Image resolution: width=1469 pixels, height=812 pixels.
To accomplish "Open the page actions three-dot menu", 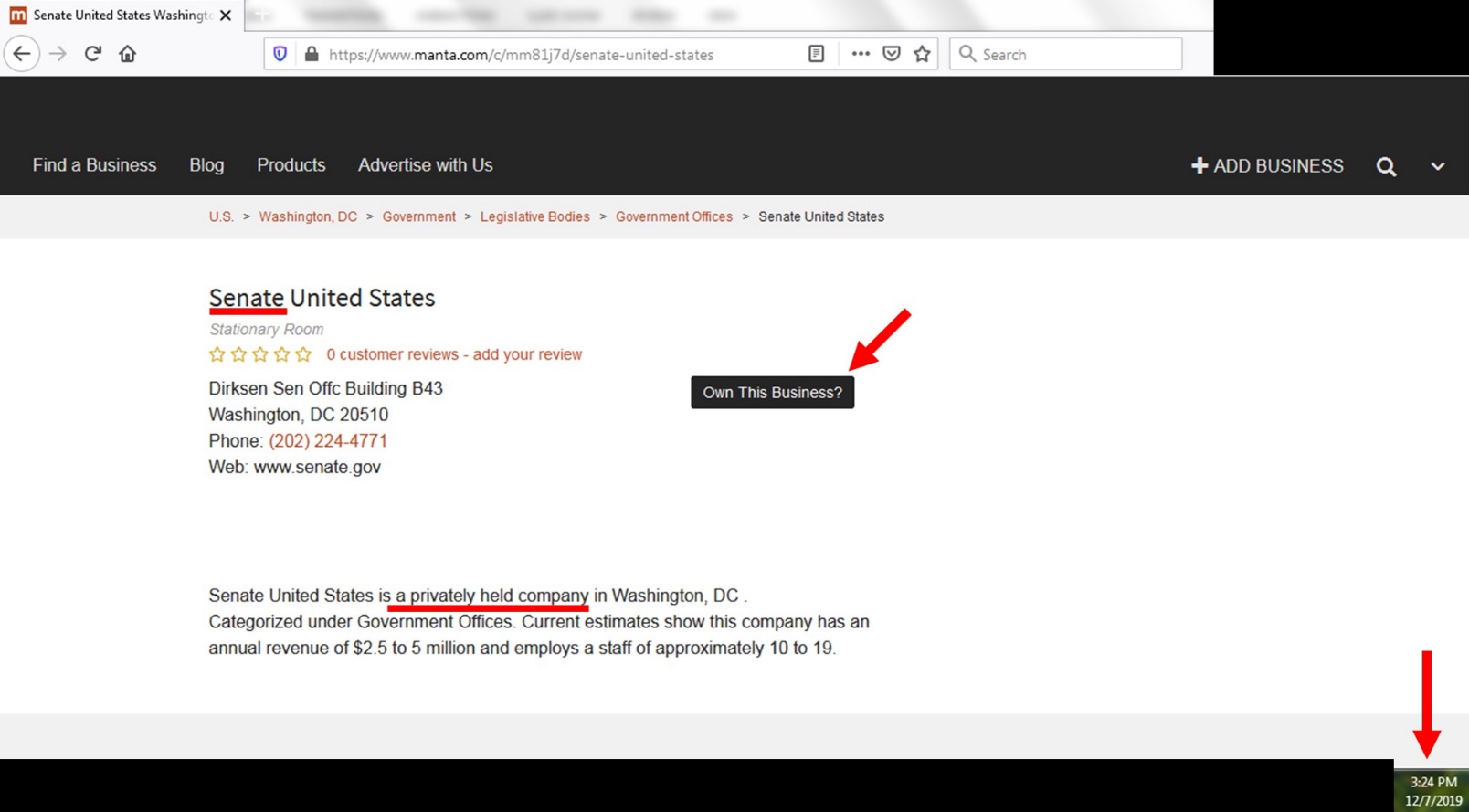I will (x=861, y=54).
